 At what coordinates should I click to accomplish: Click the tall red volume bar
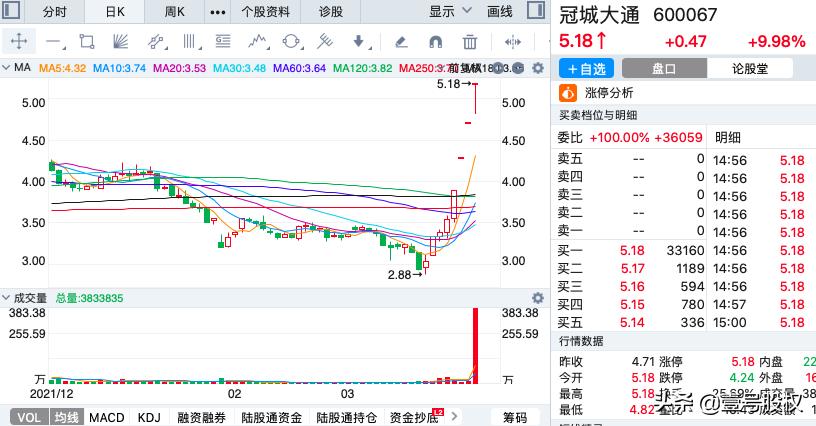click(475, 346)
